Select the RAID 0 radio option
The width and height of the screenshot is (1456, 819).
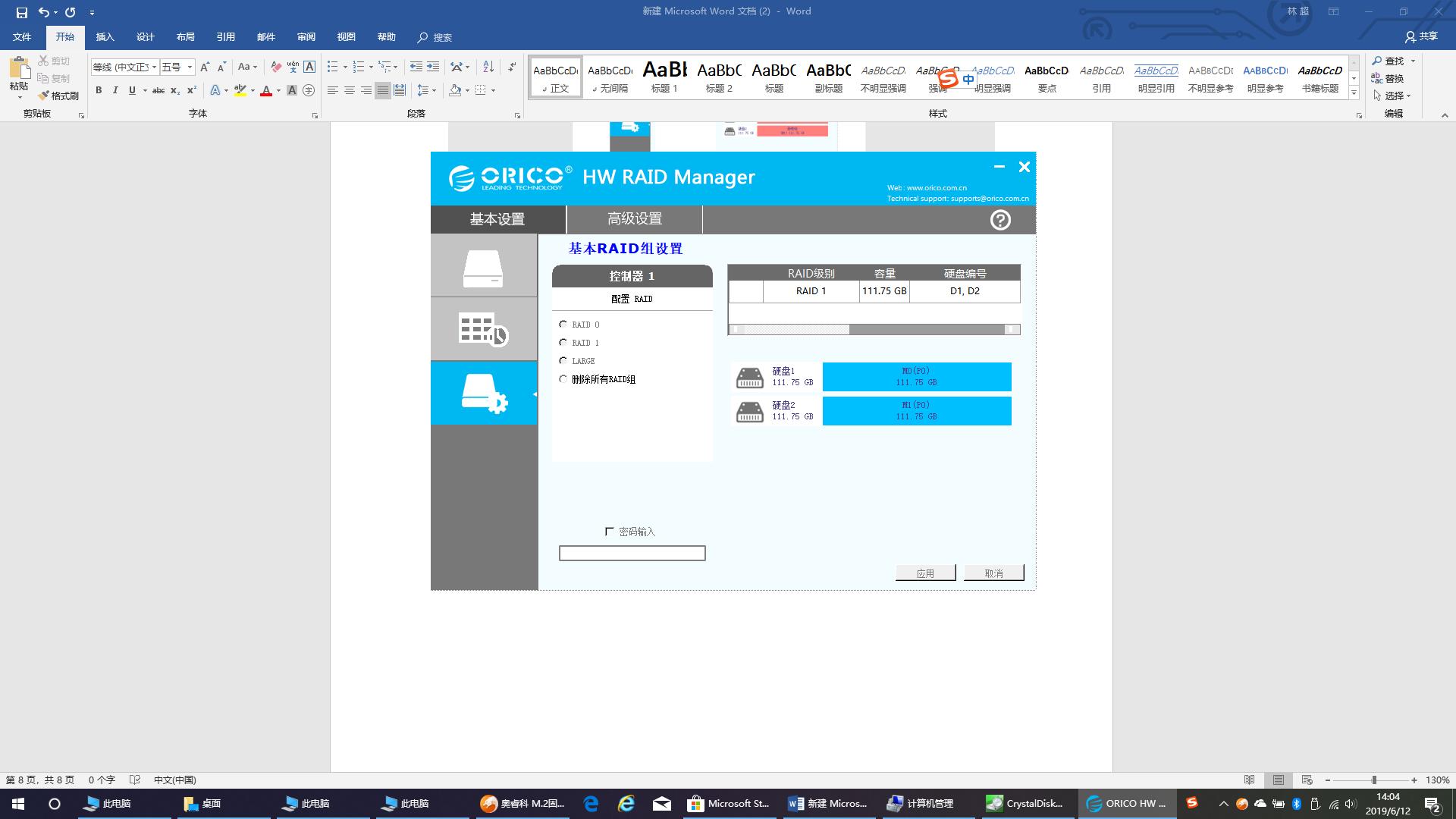[x=563, y=325]
